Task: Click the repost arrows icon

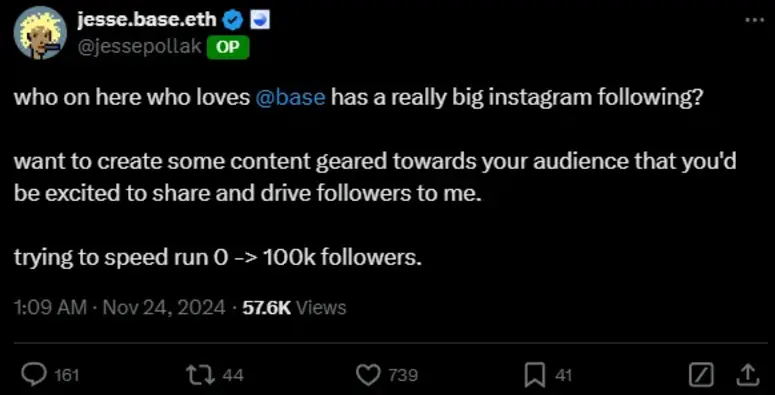Action: (x=201, y=375)
